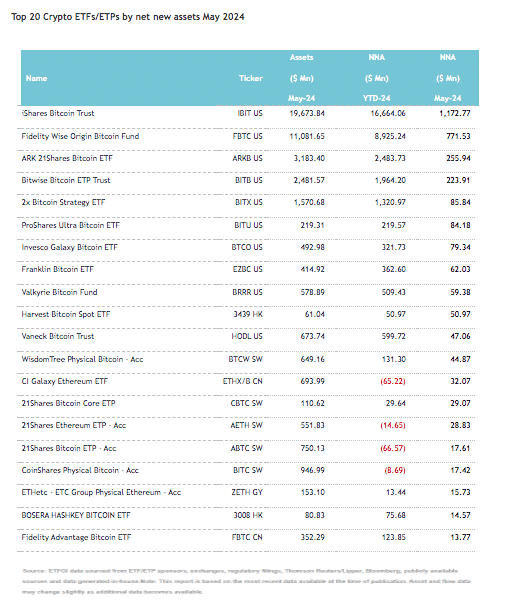Click May NNA value 59.38
511x614 pixels.
pyautogui.click(x=460, y=293)
